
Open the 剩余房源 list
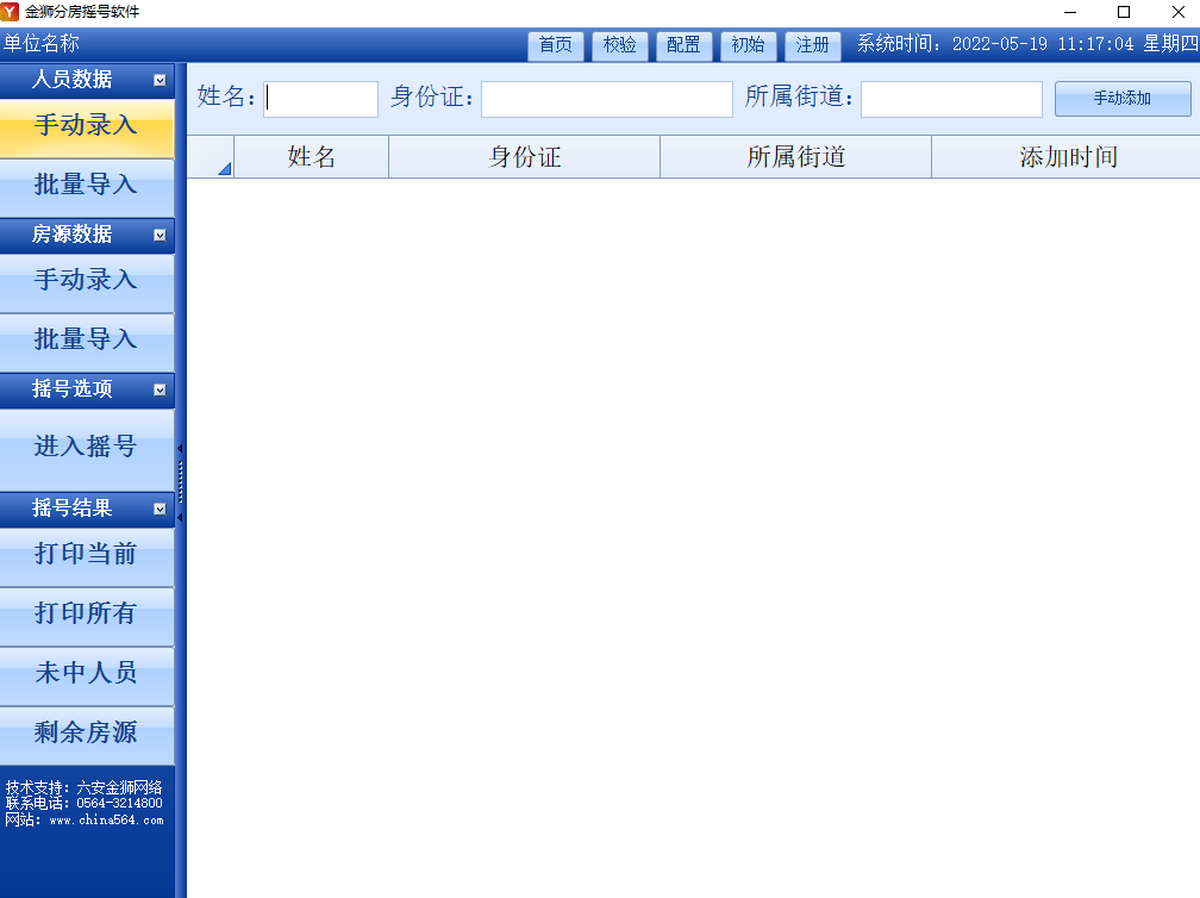(87, 734)
